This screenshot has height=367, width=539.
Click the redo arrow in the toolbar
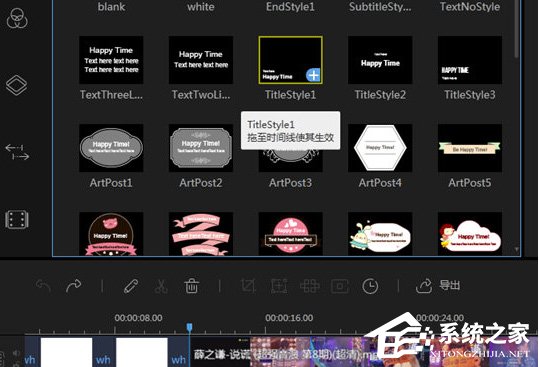tap(73, 286)
